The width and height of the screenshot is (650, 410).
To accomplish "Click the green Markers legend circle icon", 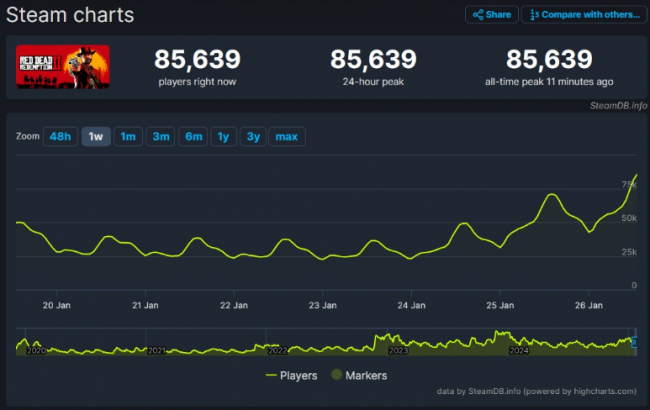I will 336,375.
